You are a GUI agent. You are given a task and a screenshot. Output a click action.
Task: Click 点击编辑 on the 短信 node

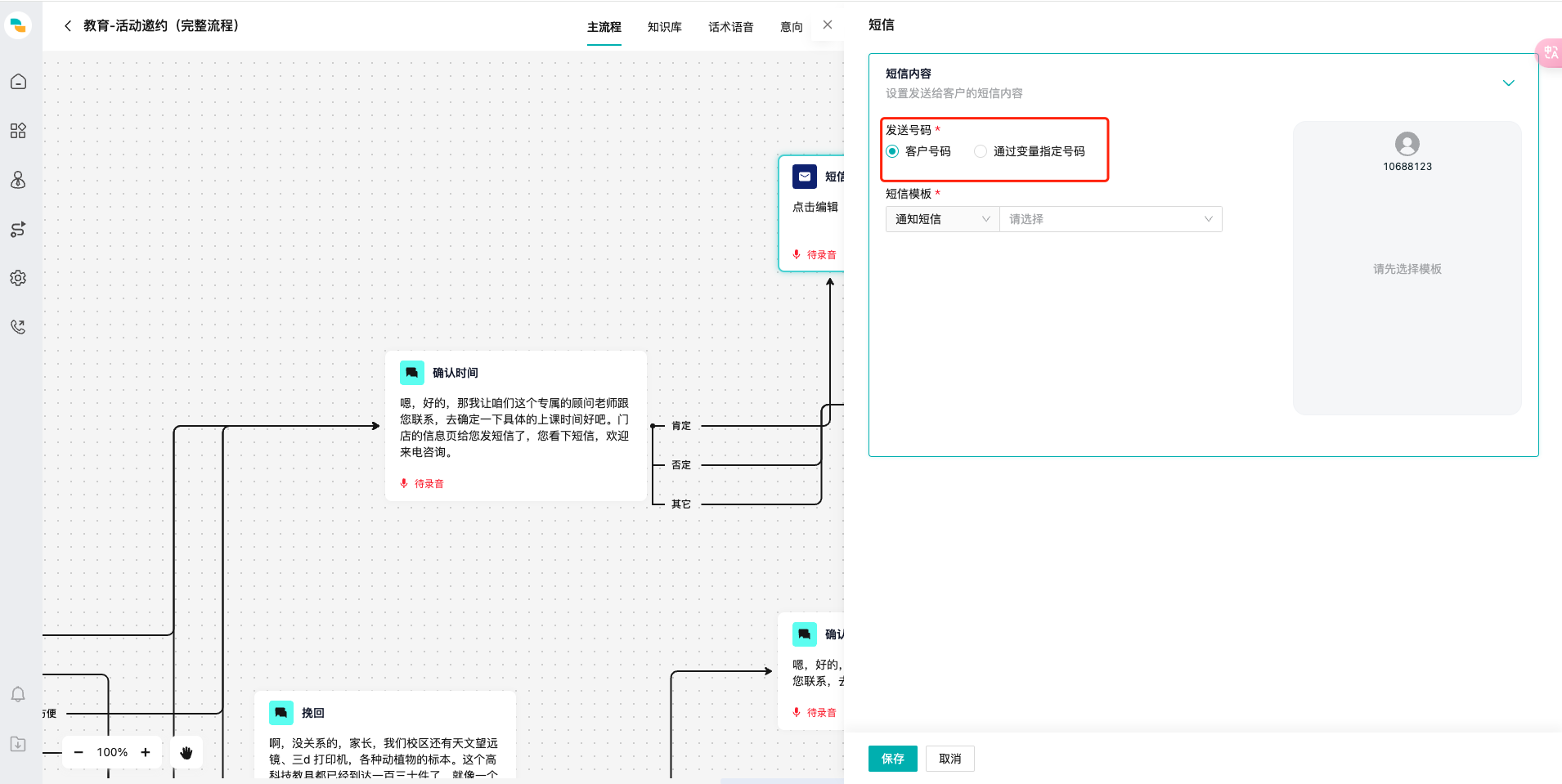coord(815,207)
